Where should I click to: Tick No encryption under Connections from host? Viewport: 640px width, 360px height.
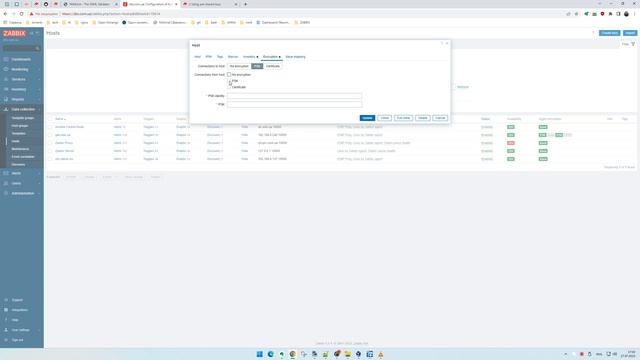tap(229, 75)
